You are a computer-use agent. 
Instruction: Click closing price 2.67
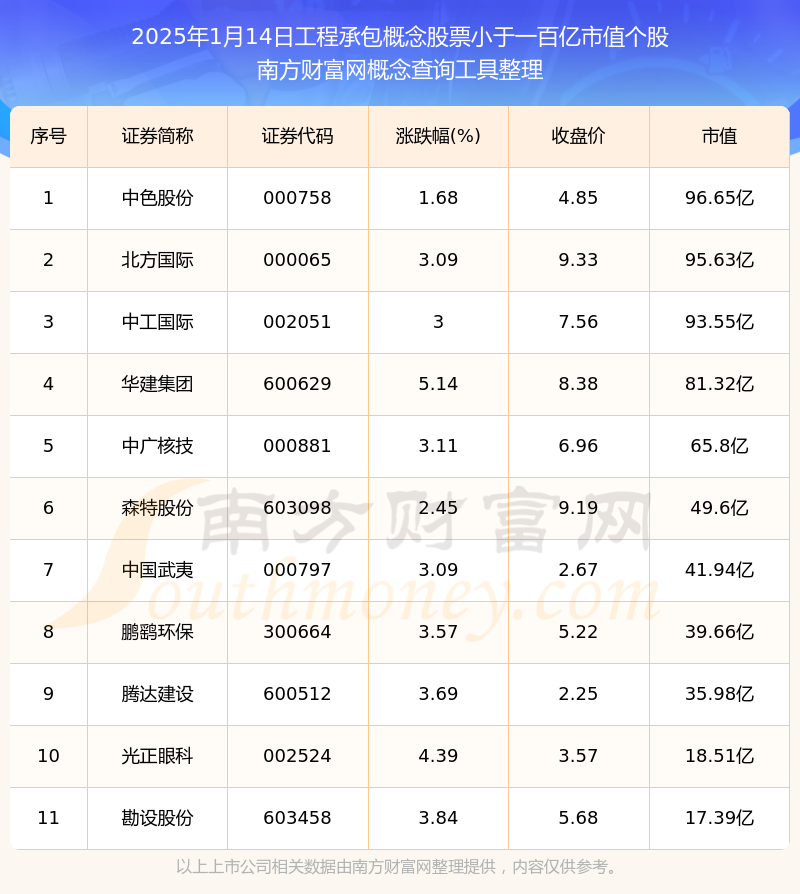578,570
